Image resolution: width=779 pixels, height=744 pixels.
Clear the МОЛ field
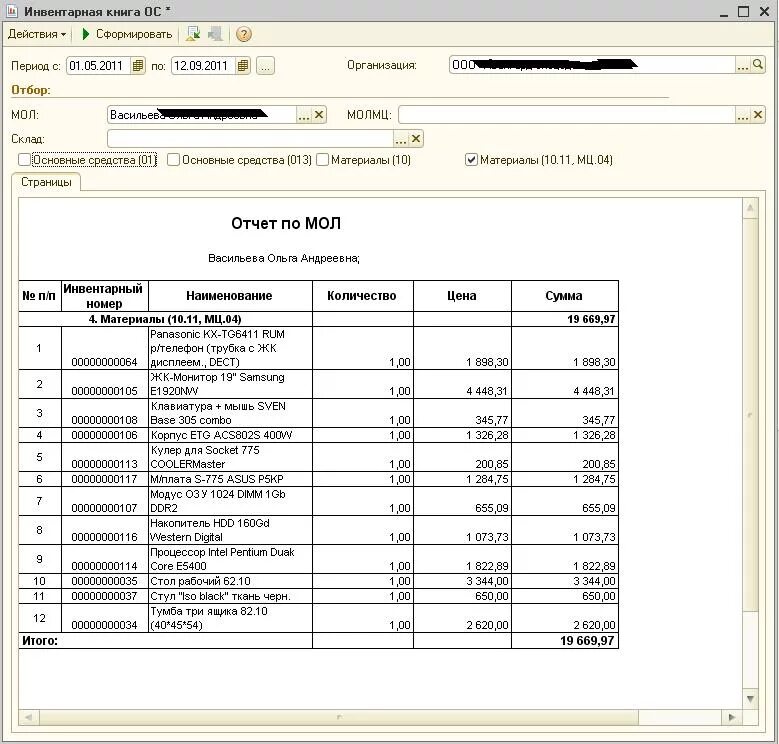[x=319, y=115]
